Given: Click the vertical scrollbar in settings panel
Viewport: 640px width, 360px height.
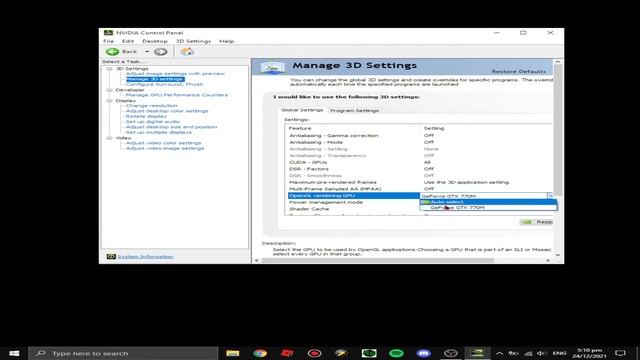Looking at the screenshot, I should pos(558,130).
